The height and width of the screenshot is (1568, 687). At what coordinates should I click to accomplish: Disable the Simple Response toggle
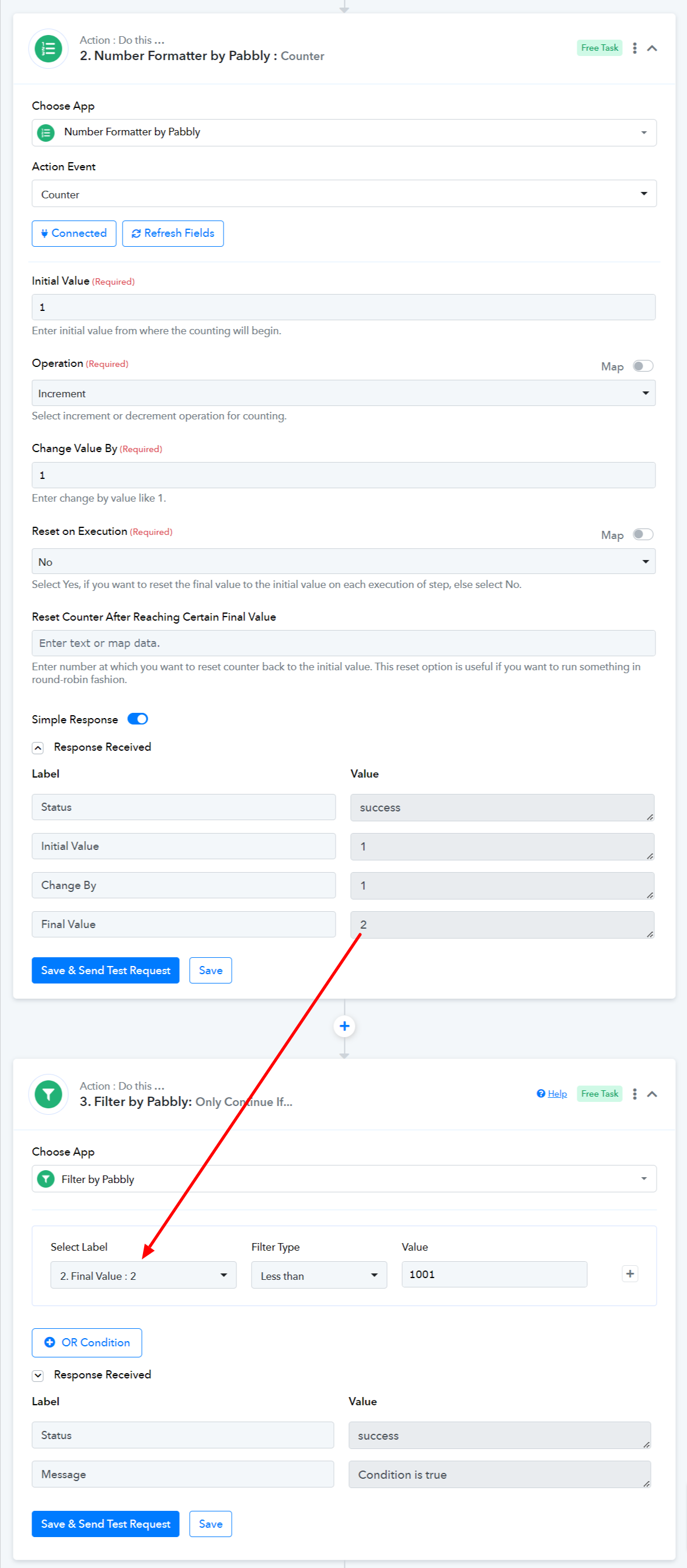[138, 719]
